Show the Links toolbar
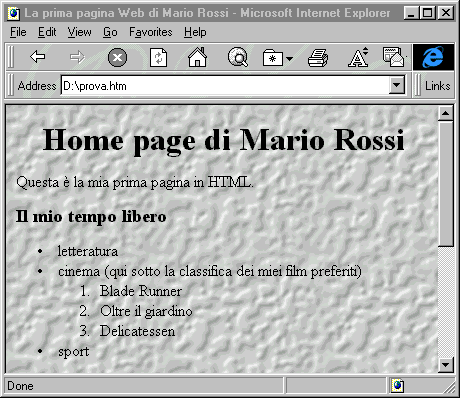 point(437,86)
